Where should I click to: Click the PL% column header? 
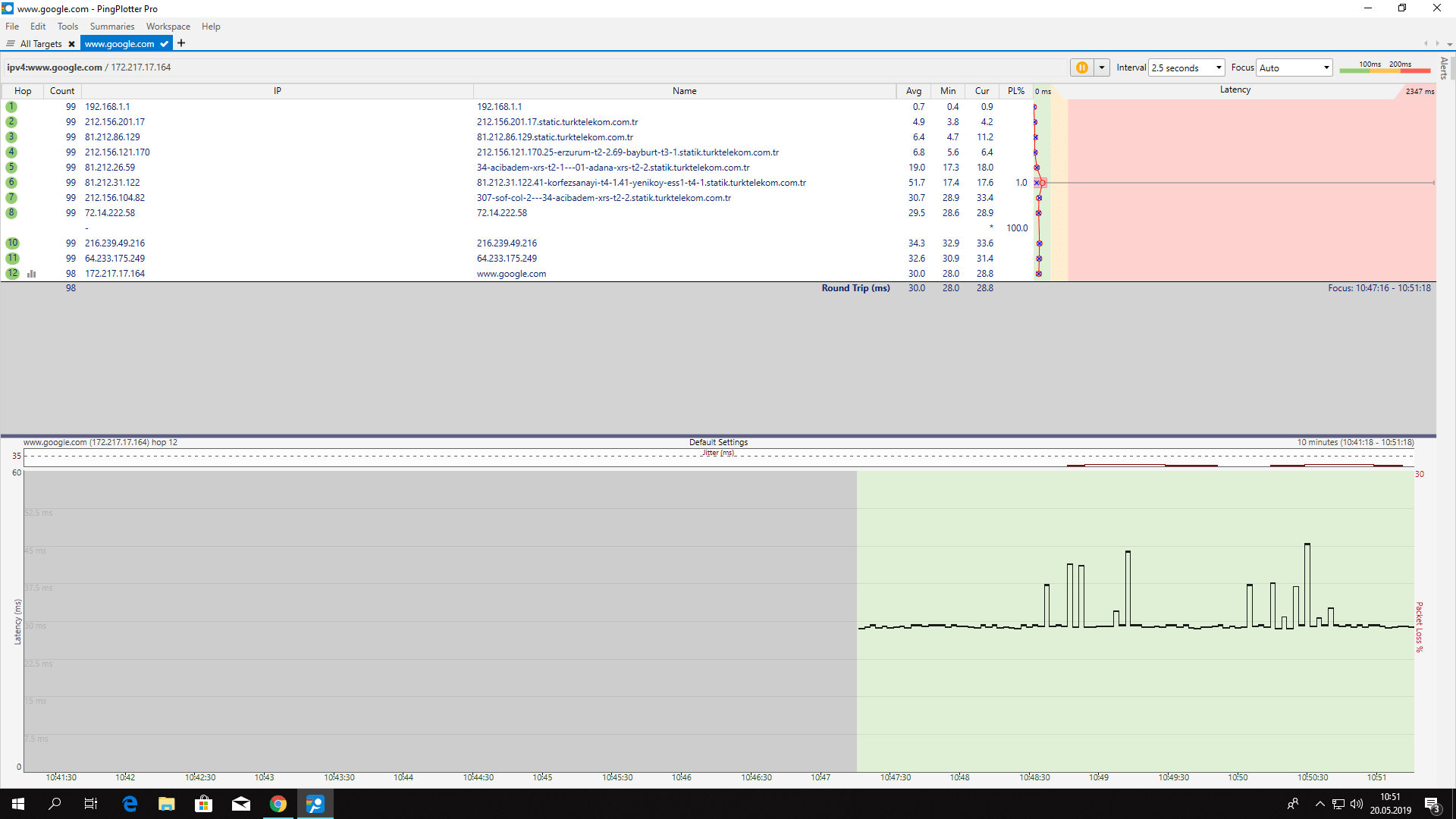click(x=1015, y=91)
